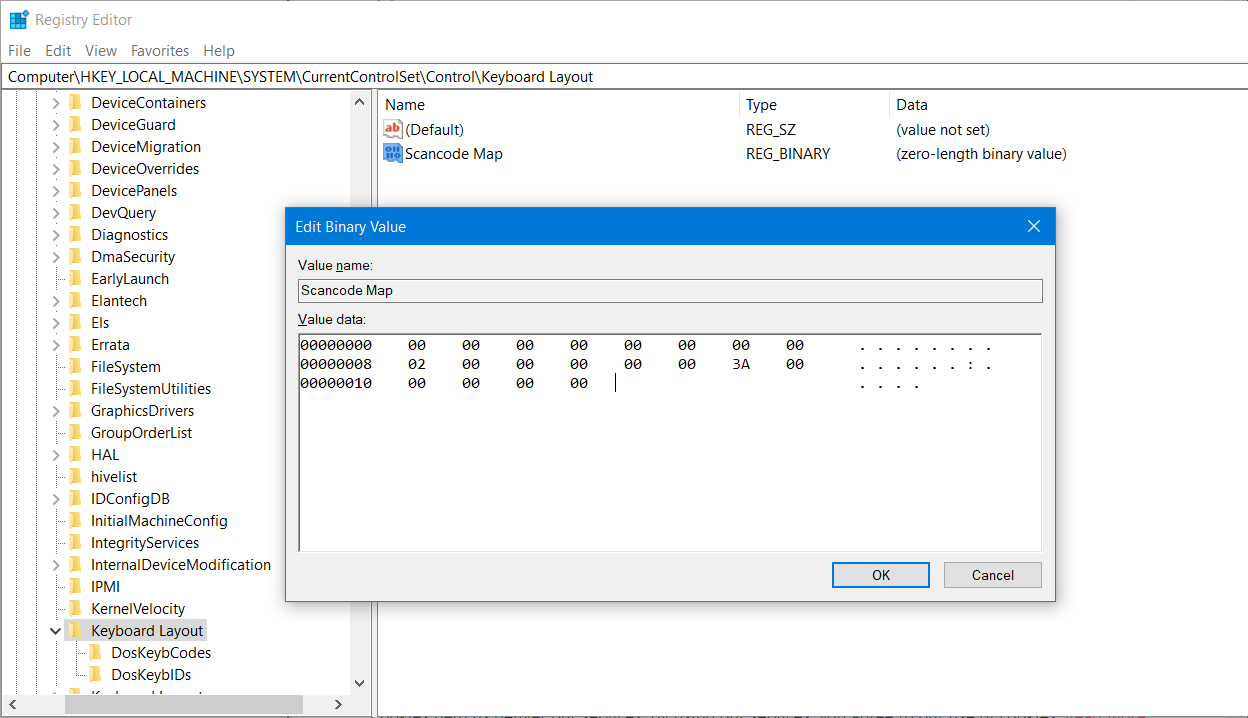Click the DosKeybCodes folder icon

[x=96, y=653]
